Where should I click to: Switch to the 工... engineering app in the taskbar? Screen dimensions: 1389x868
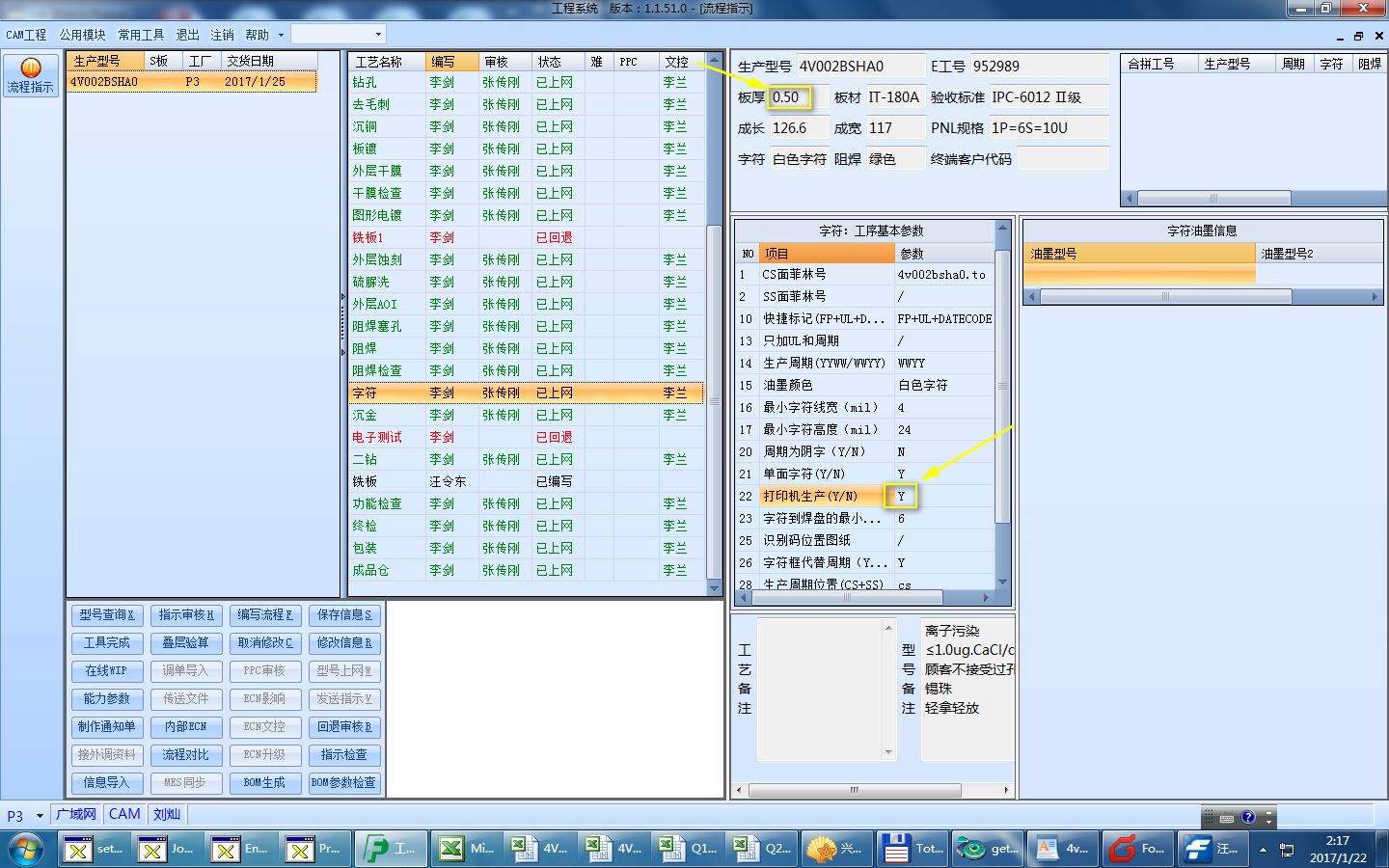tap(391, 849)
